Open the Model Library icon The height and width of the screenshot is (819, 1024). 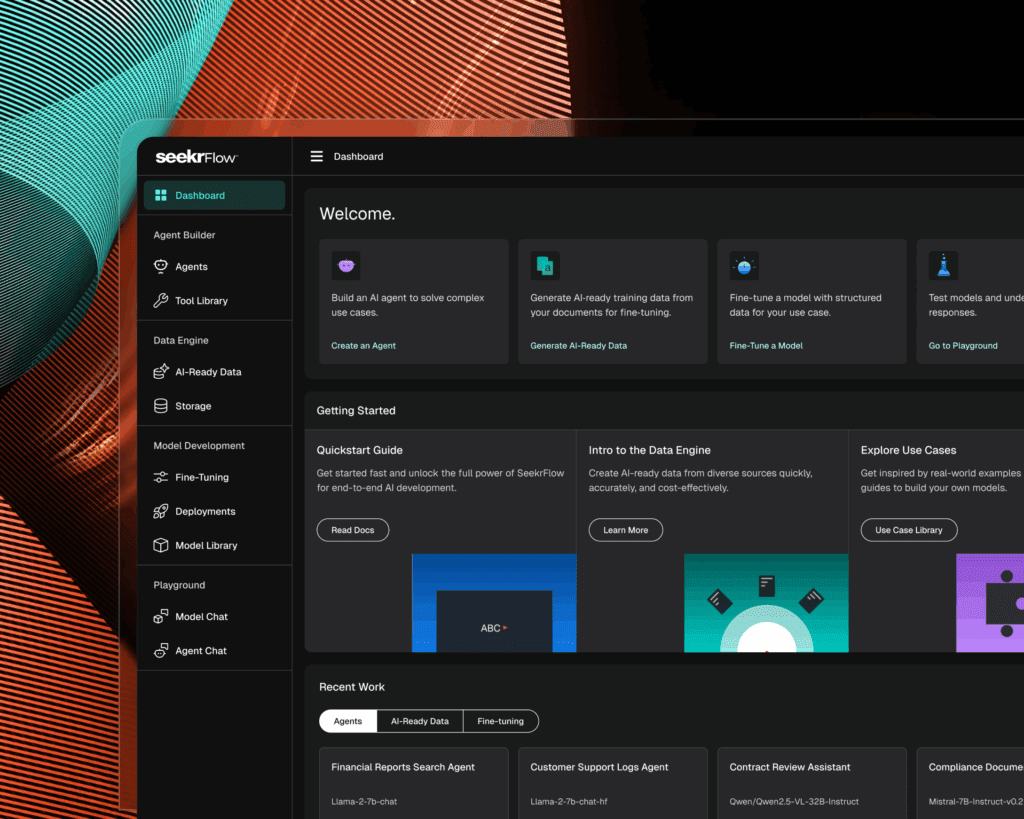pyautogui.click(x=161, y=545)
